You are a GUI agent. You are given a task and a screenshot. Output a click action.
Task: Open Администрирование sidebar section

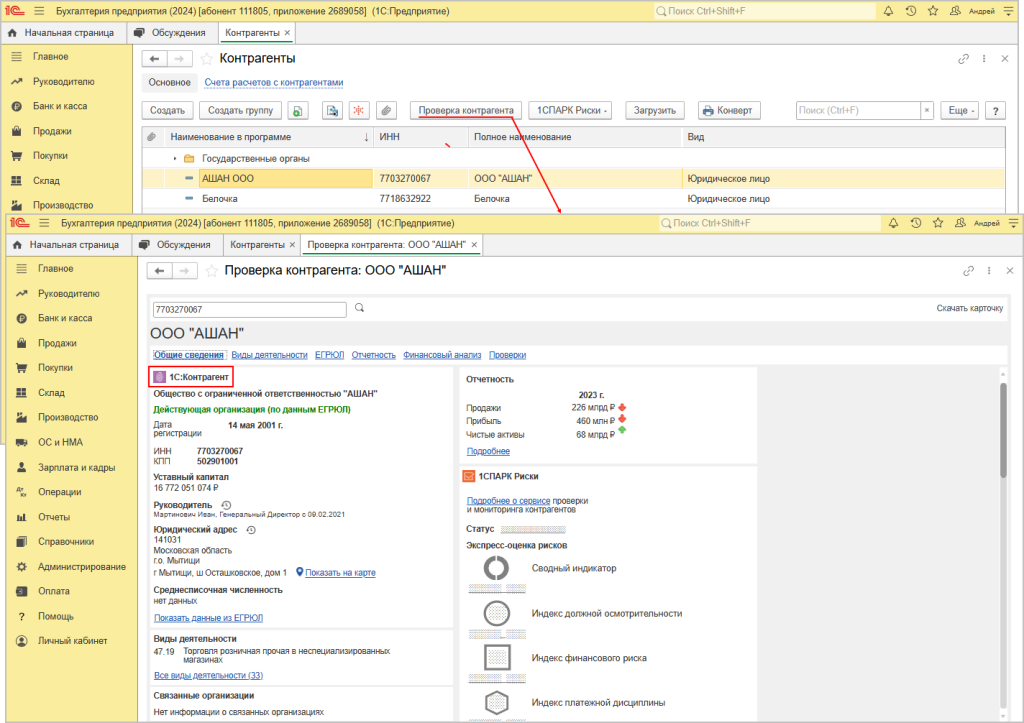pos(82,566)
